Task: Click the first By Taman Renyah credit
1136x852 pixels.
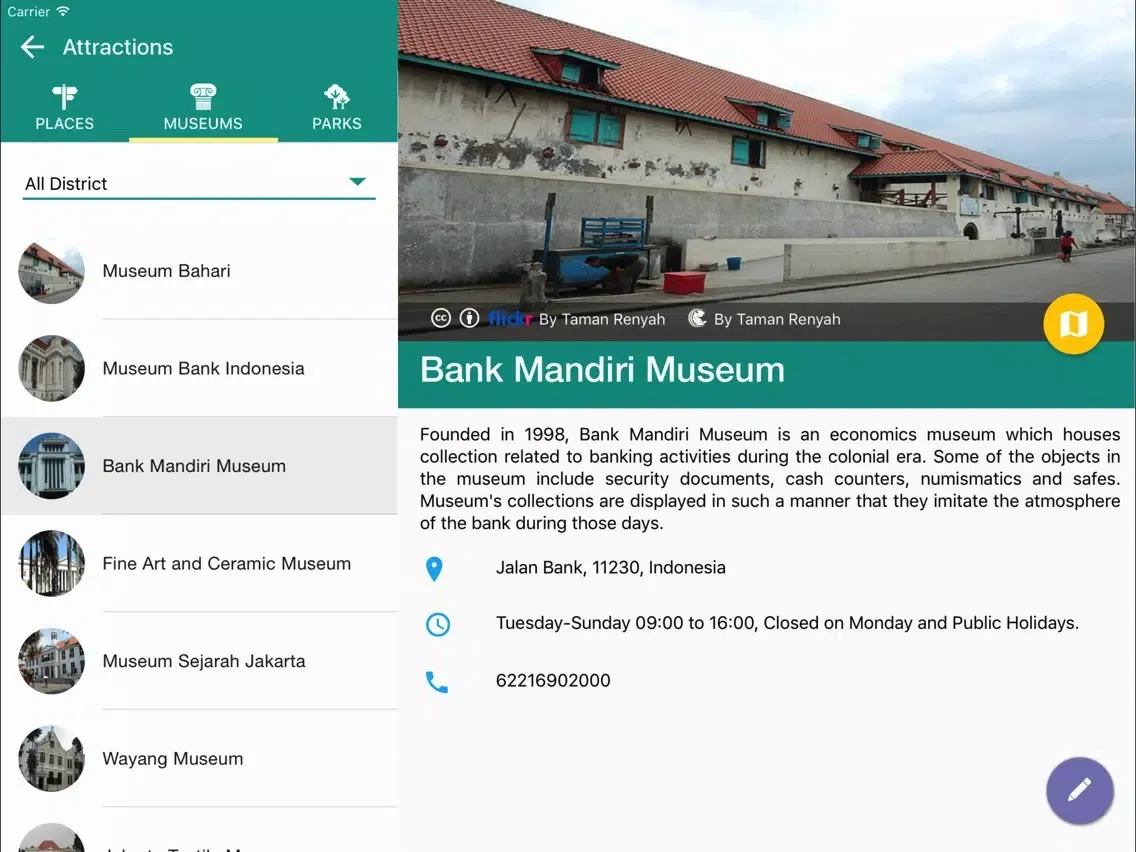Action: 601,320
